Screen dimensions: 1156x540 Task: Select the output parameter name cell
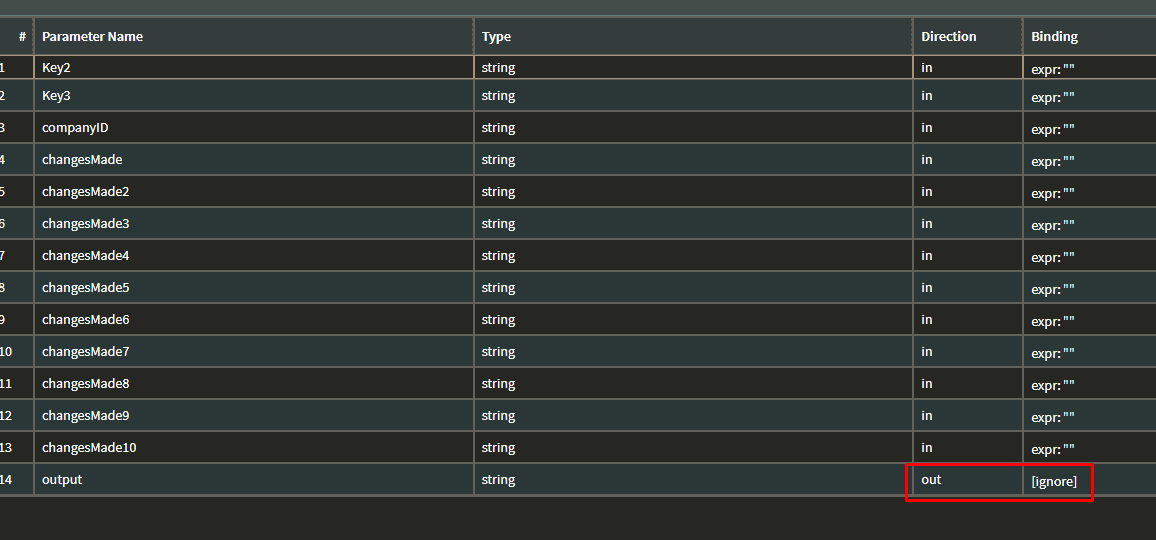254,480
